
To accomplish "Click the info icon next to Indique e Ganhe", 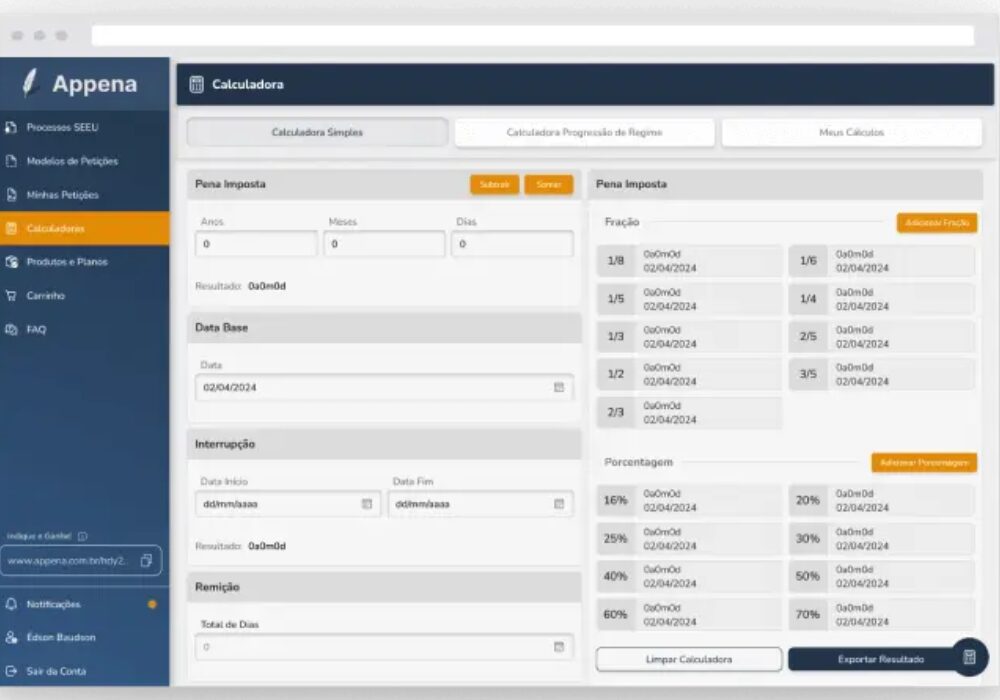I will tap(82, 536).
